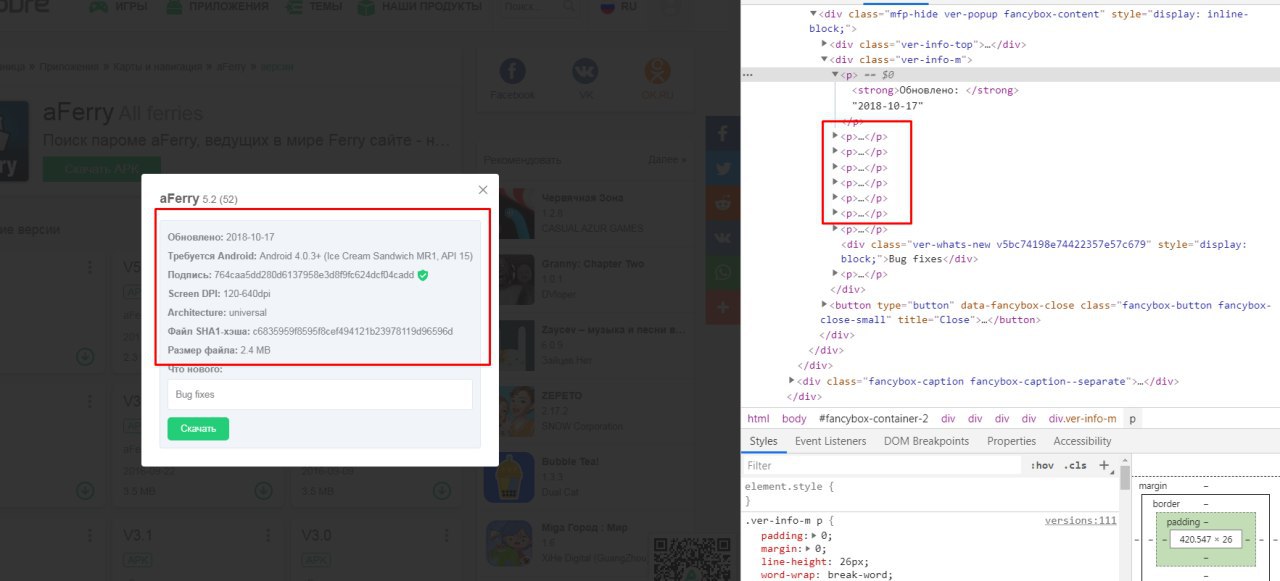Open the OK.RU social icon

pos(657,72)
